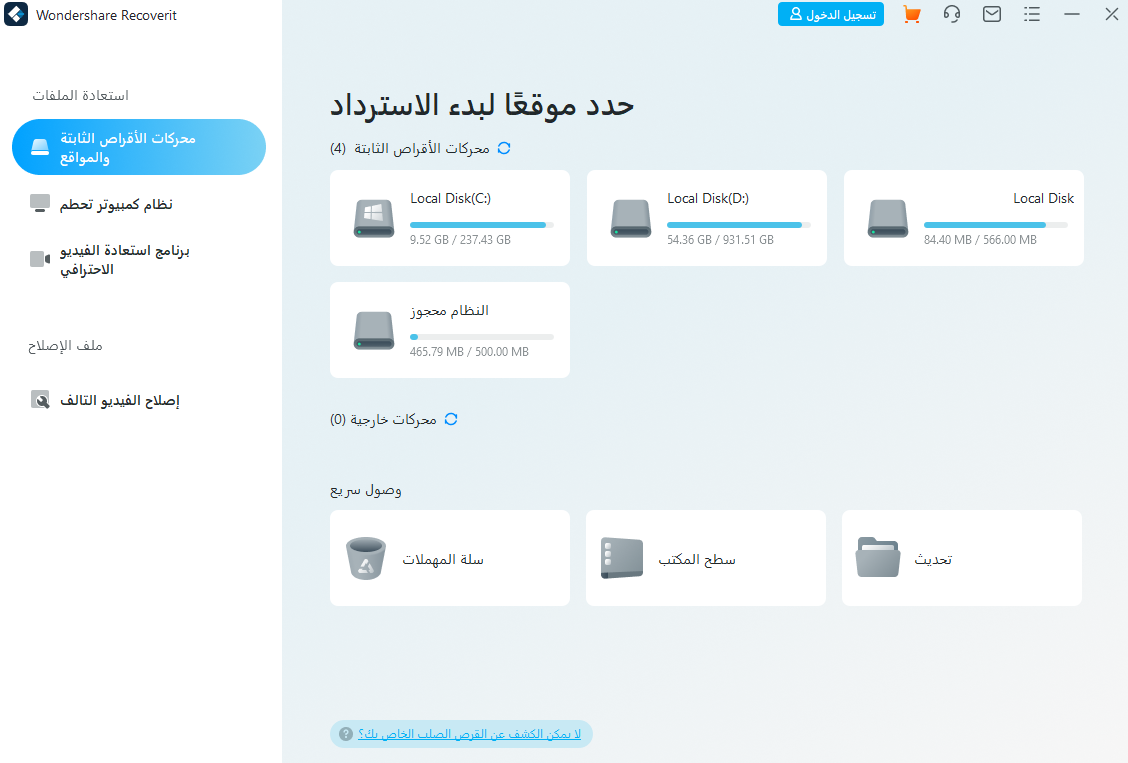This screenshot has width=1128, height=763.
Task: Choose the 566 MB Local Disk card
Action: click(963, 218)
